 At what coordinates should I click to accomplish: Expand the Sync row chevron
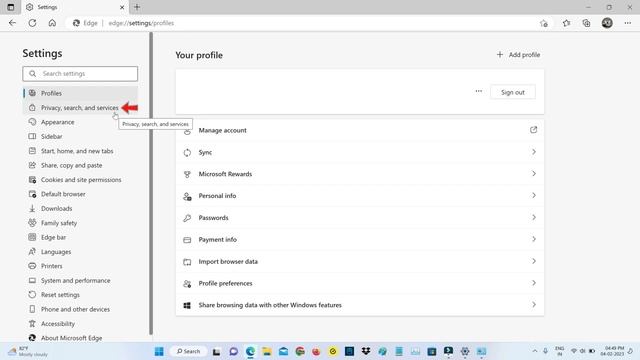534,152
